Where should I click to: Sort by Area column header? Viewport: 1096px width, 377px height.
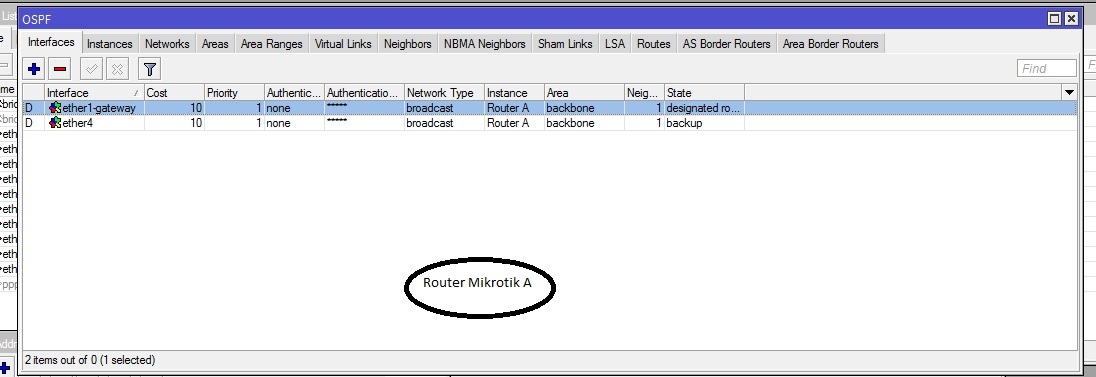coord(584,92)
